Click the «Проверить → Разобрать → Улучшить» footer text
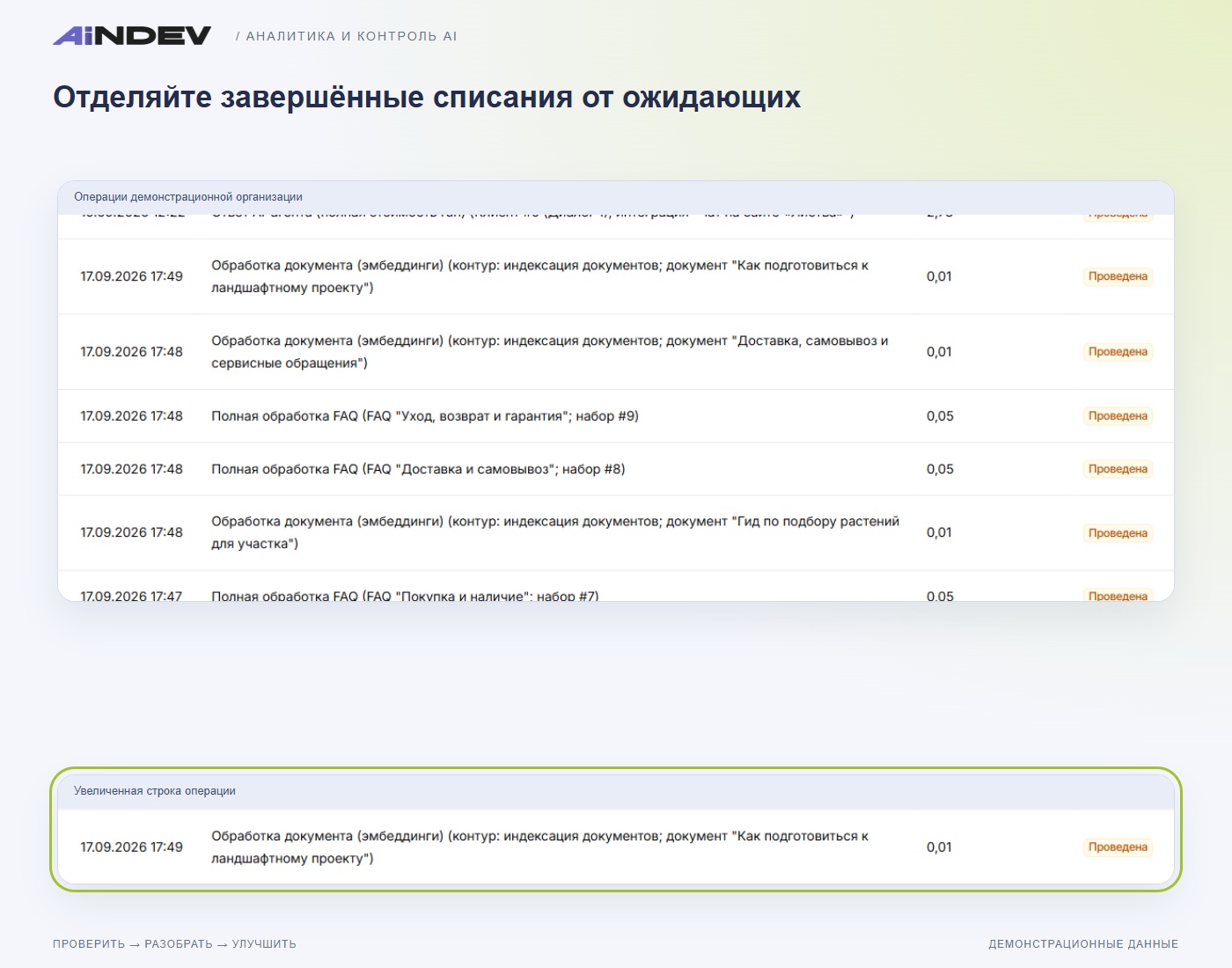Screen dimensions: 1232x968 click(x=174, y=944)
